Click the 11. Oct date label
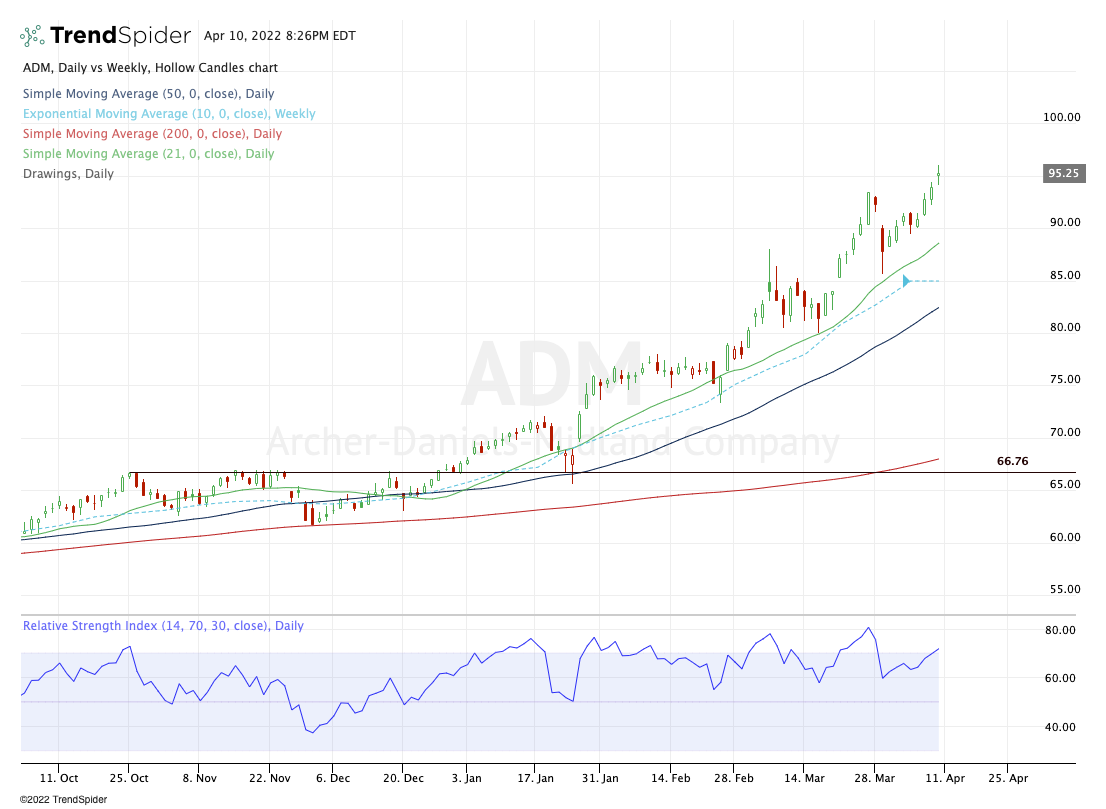The height and width of the screenshot is (809, 1106). coord(59,778)
